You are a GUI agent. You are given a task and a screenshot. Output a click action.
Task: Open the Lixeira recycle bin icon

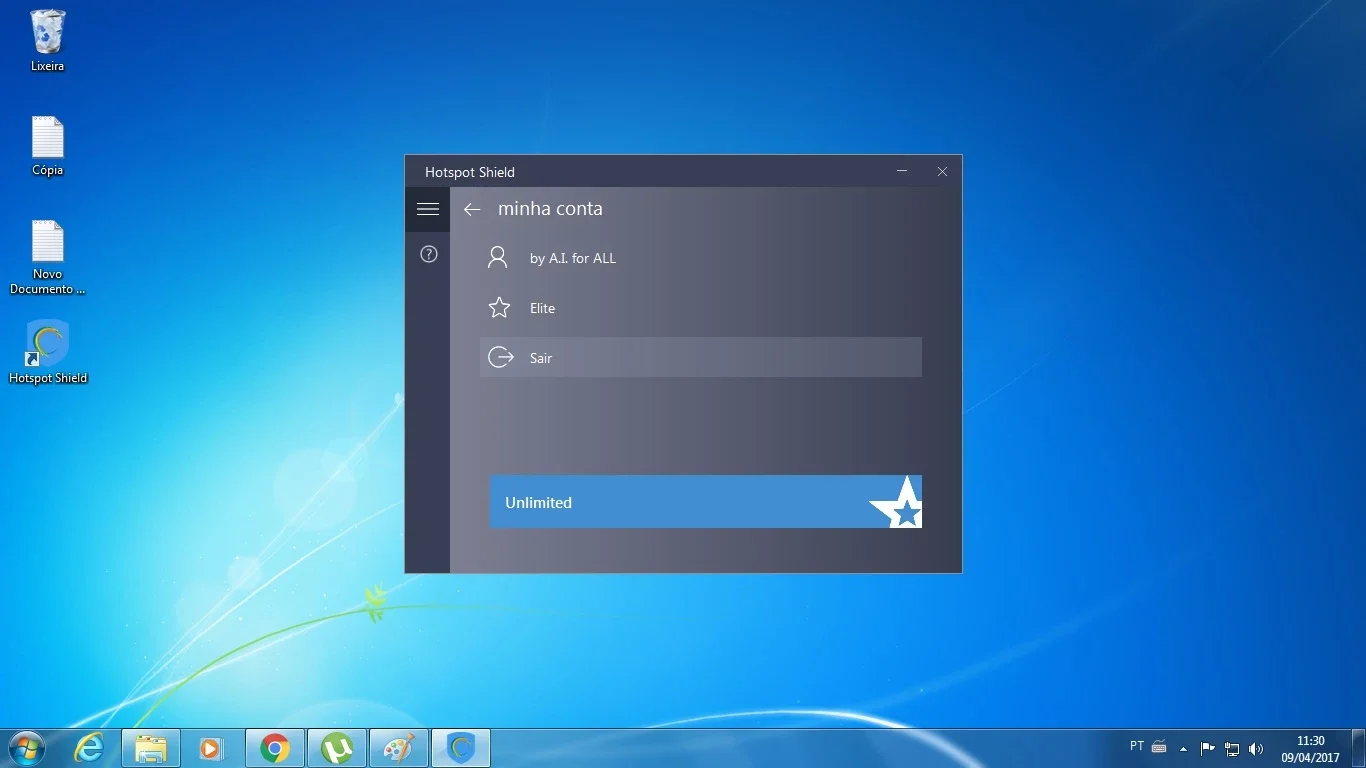(48, 40)
